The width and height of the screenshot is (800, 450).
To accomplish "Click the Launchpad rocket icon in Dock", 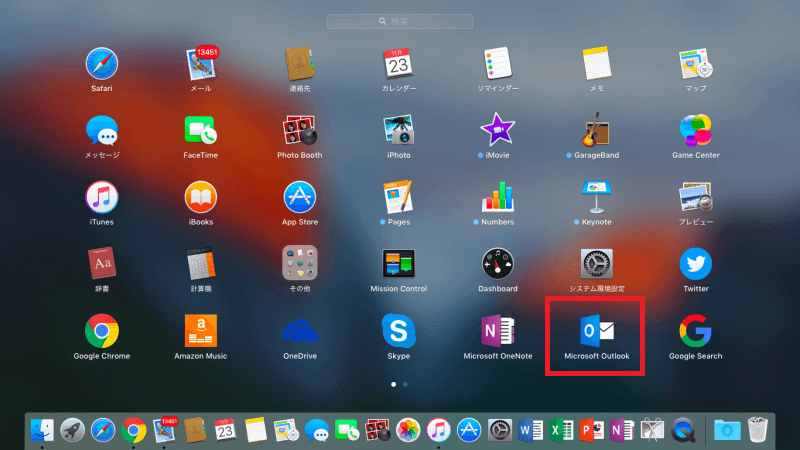I will pyautogui.click(x=72, y=430).
